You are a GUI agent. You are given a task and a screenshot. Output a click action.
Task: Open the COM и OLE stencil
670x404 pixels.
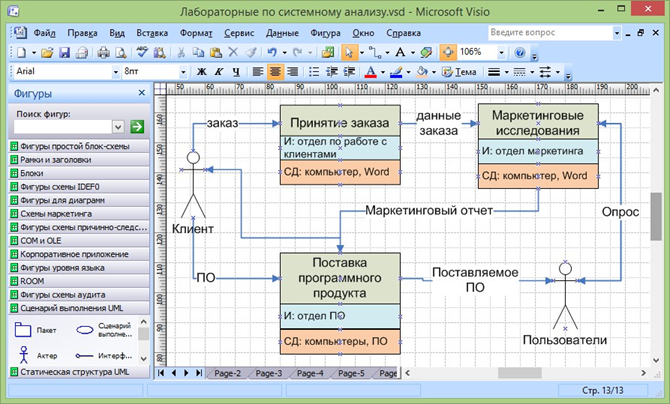pyautogui.click(x=79, y=241)
